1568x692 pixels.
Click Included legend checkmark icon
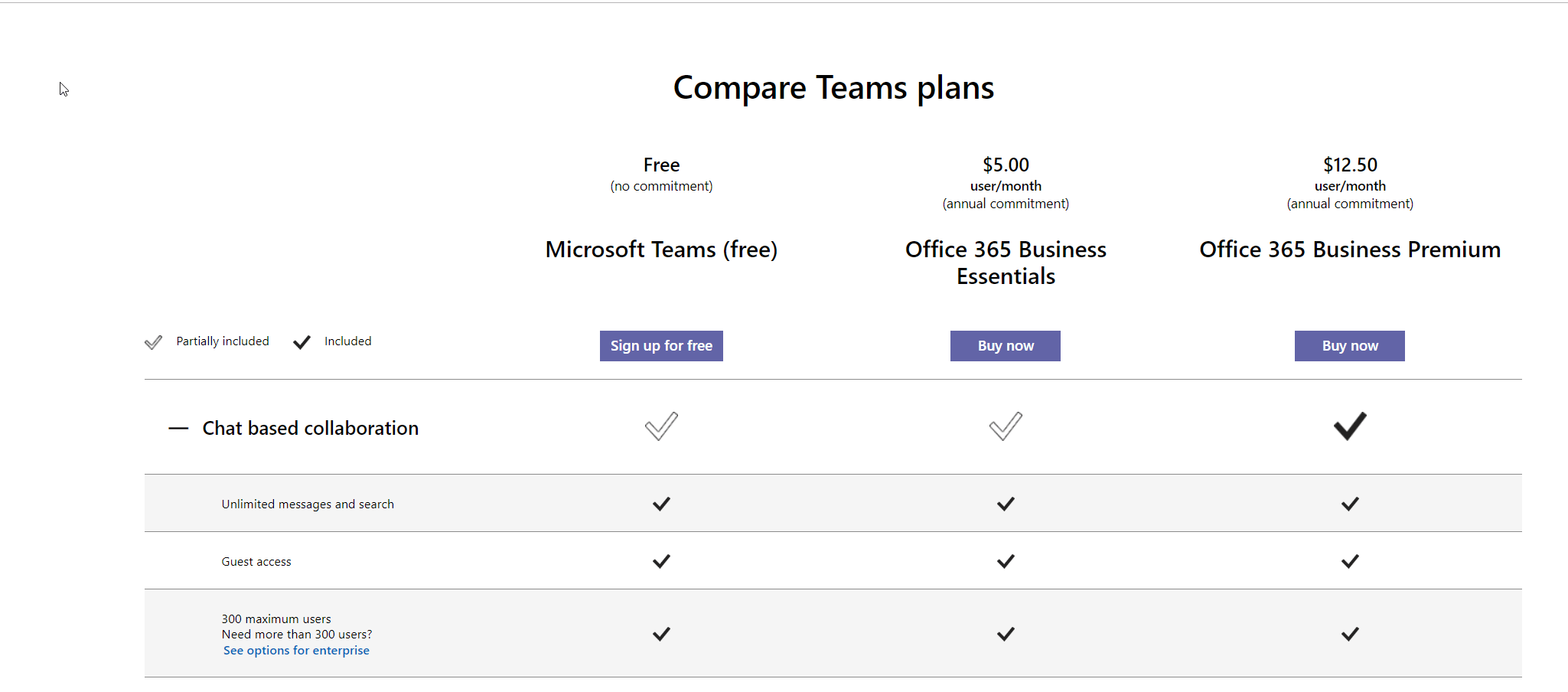pyautogui.click(x=302, y=342)
